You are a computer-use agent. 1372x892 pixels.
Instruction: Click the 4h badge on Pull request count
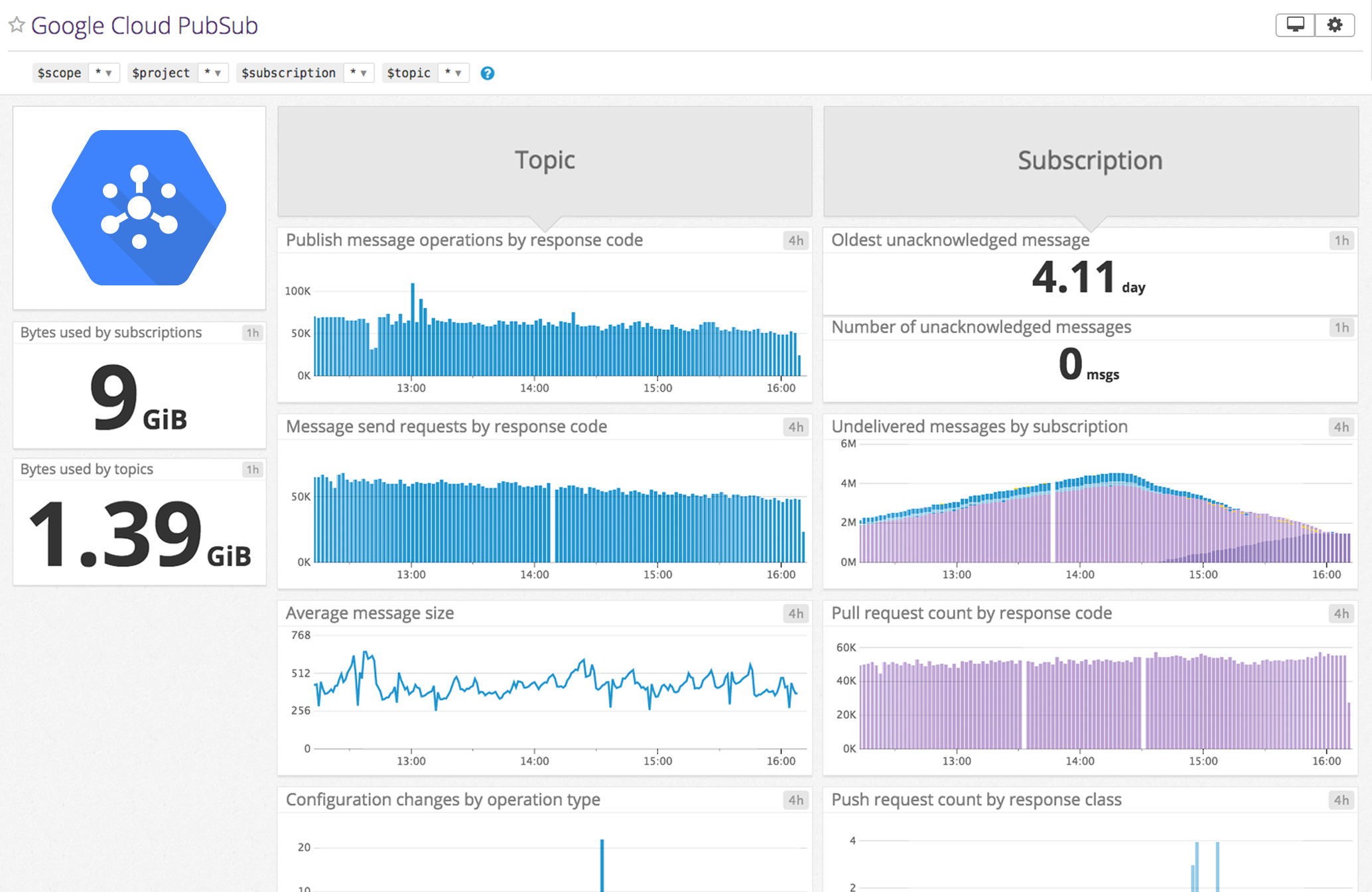point(1341,613)
